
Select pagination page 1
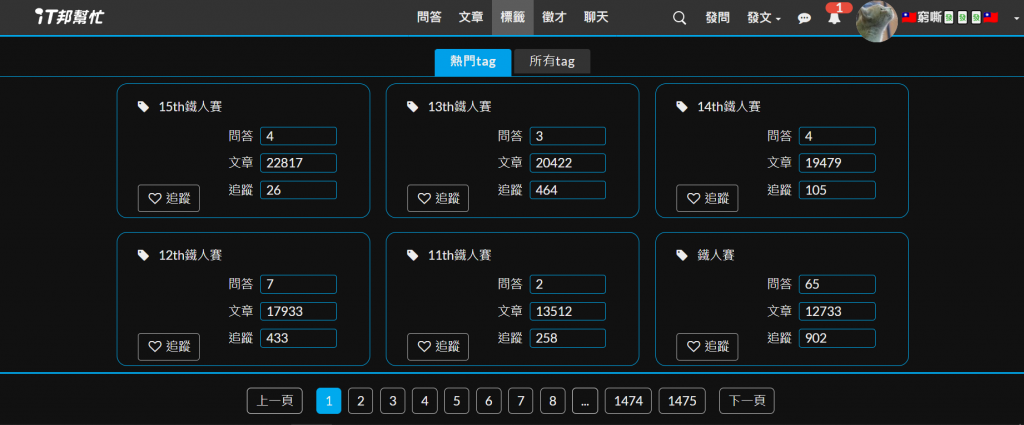(x=328, y=401)
